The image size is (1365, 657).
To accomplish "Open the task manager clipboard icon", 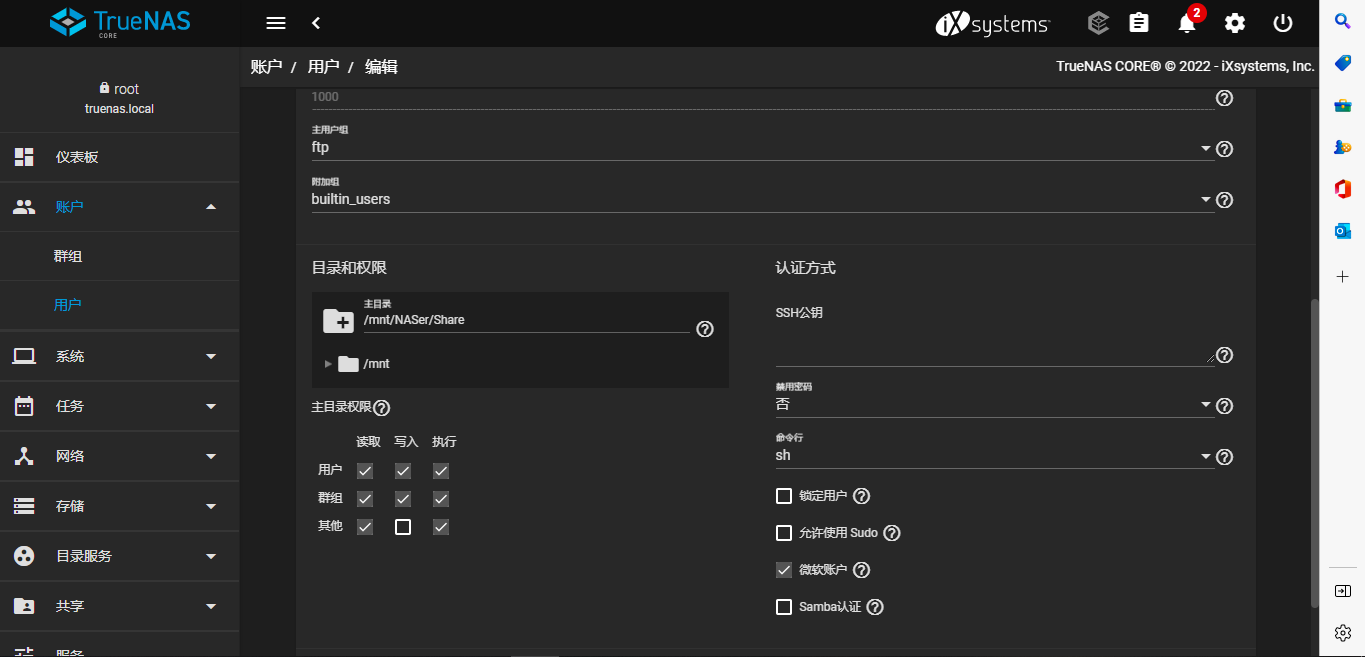I will click(x=1138, y=23).
